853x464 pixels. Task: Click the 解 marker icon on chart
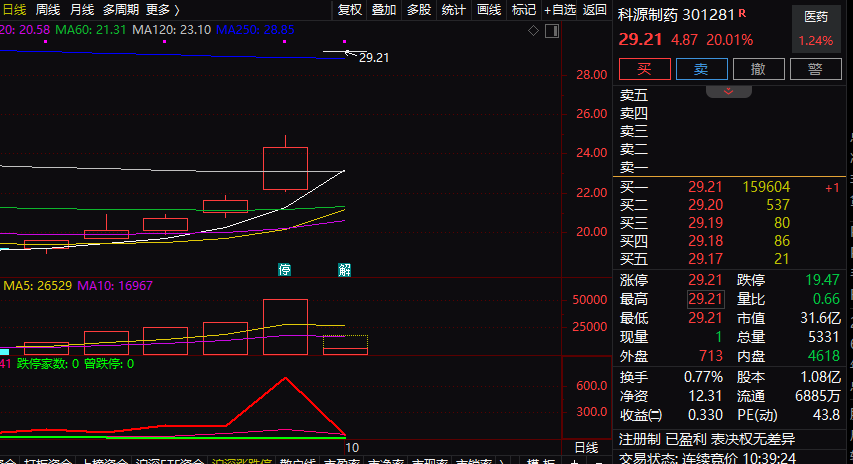(344, 270)
